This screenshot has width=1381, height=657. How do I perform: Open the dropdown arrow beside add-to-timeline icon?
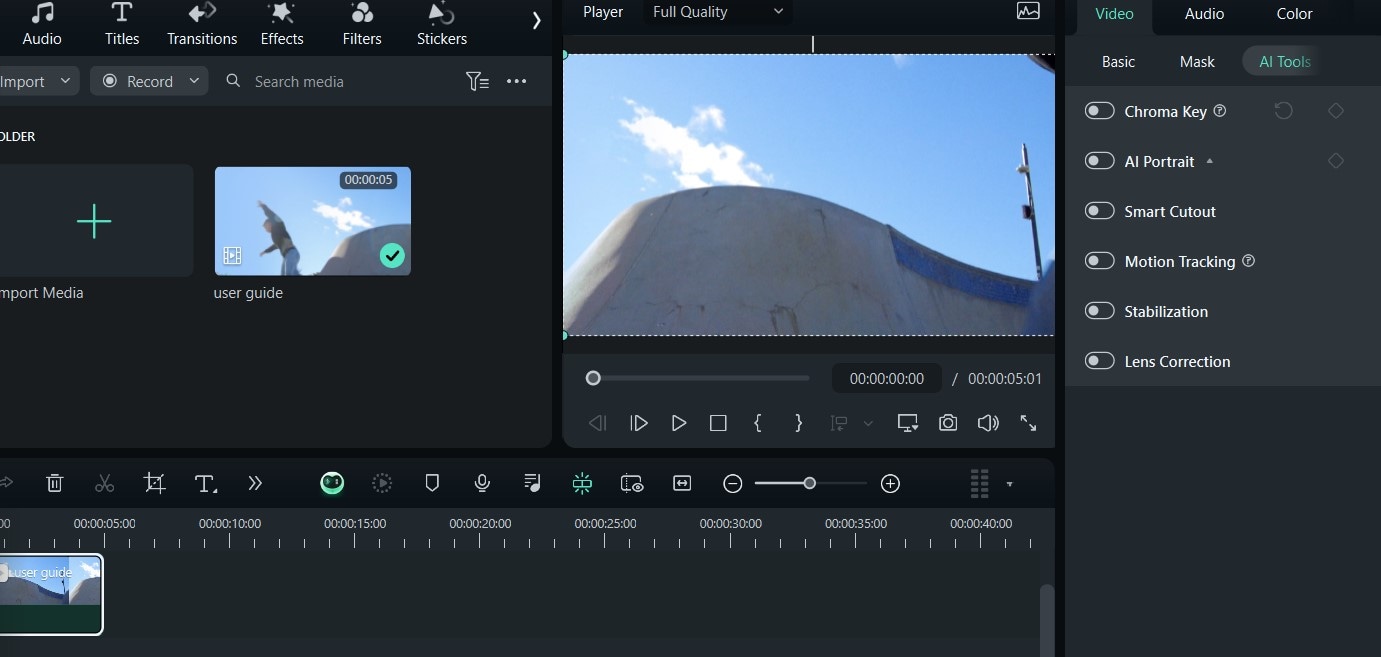(x=868, y=424)
